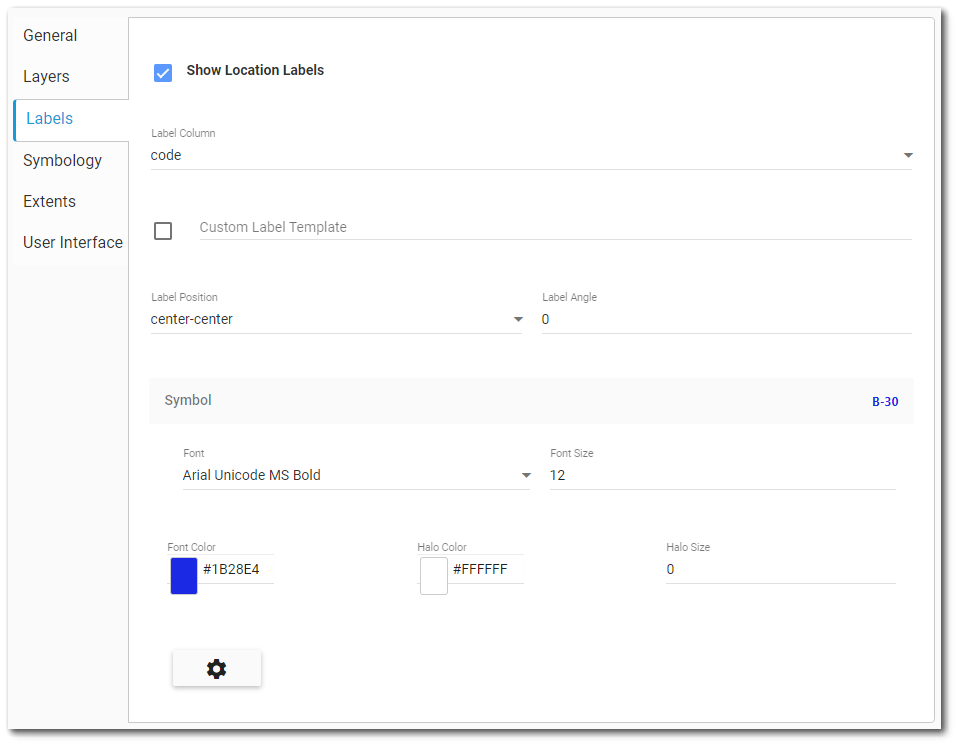Viewport: 957px width, 745px height.
Task: Click the Halo Size input field
Action: 780,569
